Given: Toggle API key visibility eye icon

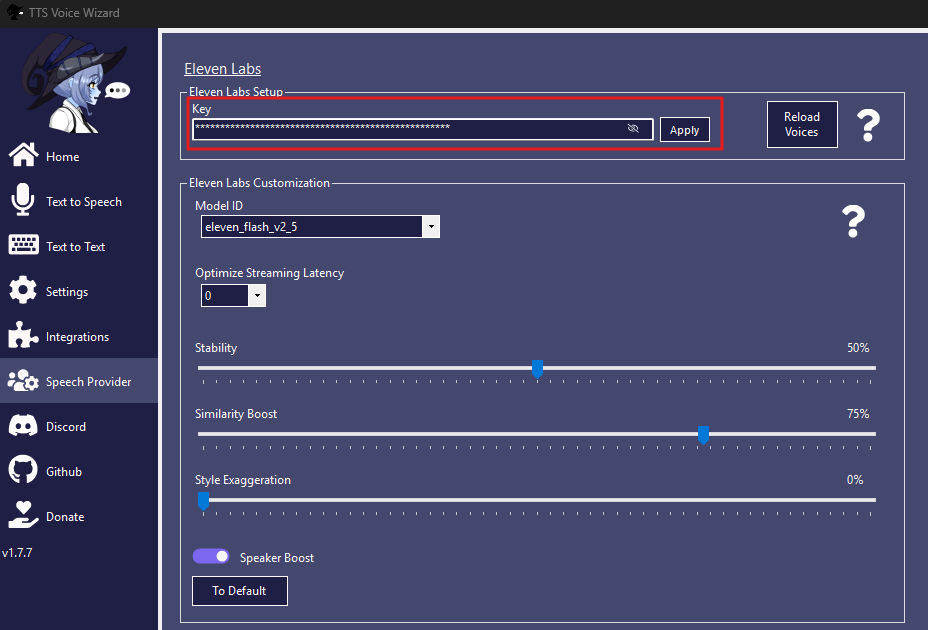Looking at the screenshot, I should 633,128.
